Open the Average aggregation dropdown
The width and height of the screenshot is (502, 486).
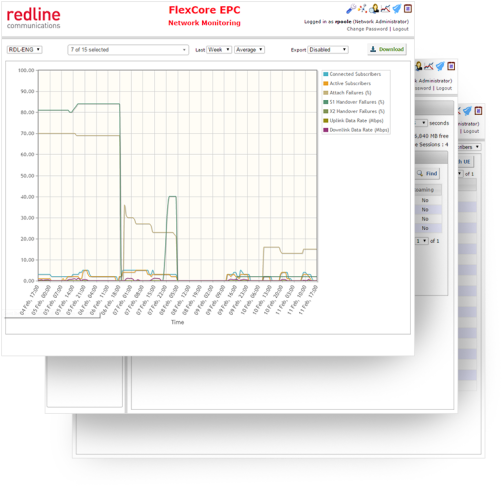249,50
